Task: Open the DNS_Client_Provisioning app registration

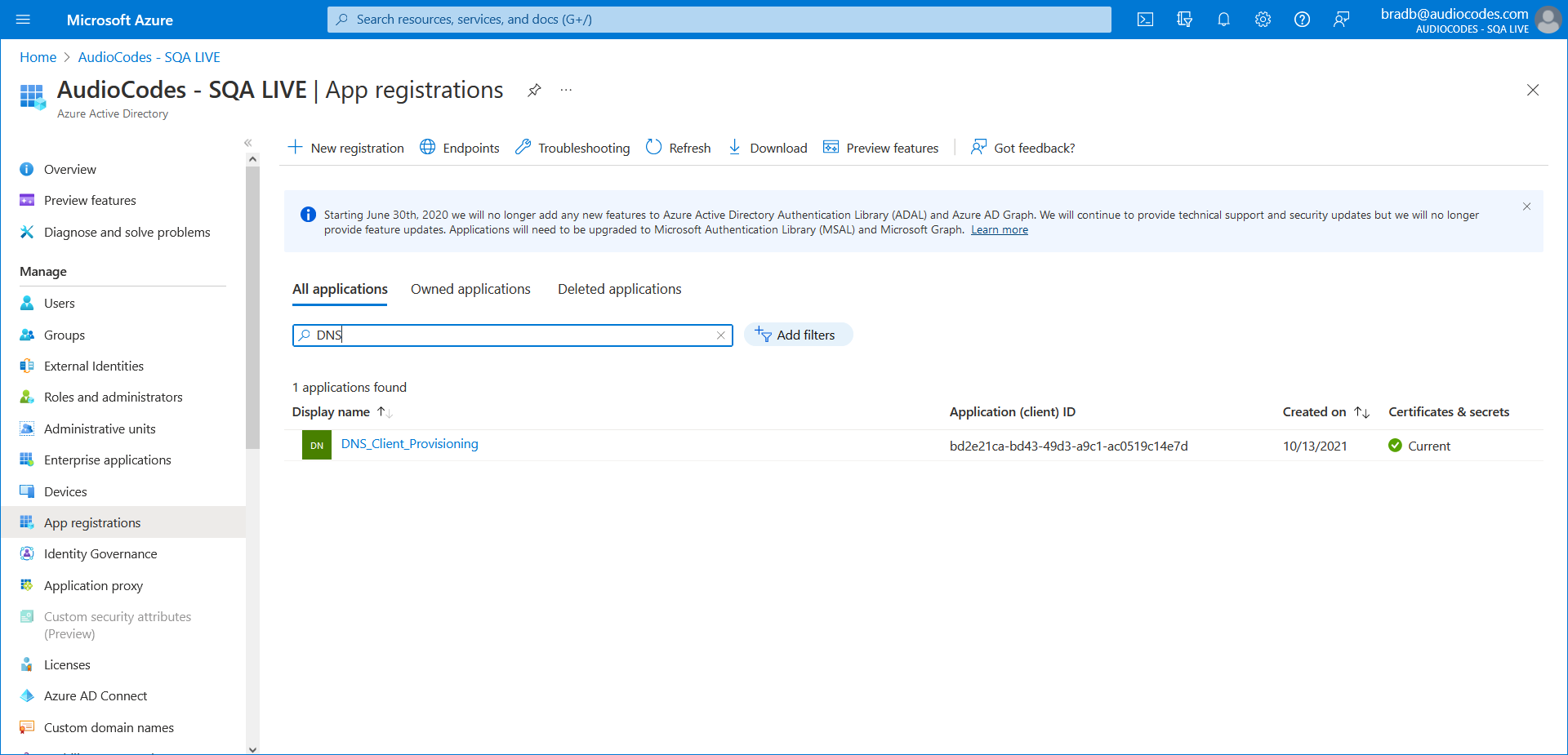Action: coord(409,444)
